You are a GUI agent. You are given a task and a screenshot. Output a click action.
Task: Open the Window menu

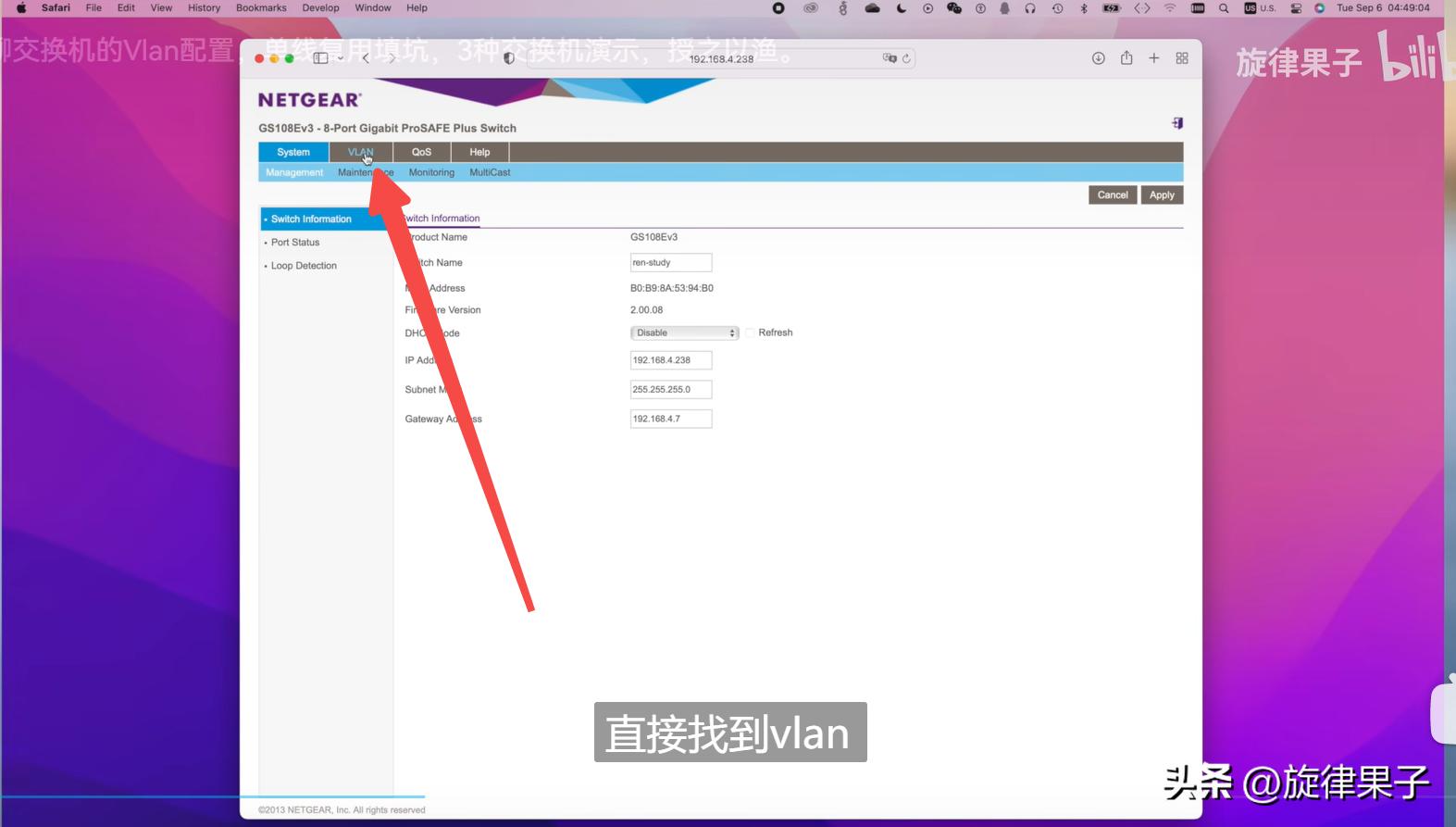(x=373, y=7)
